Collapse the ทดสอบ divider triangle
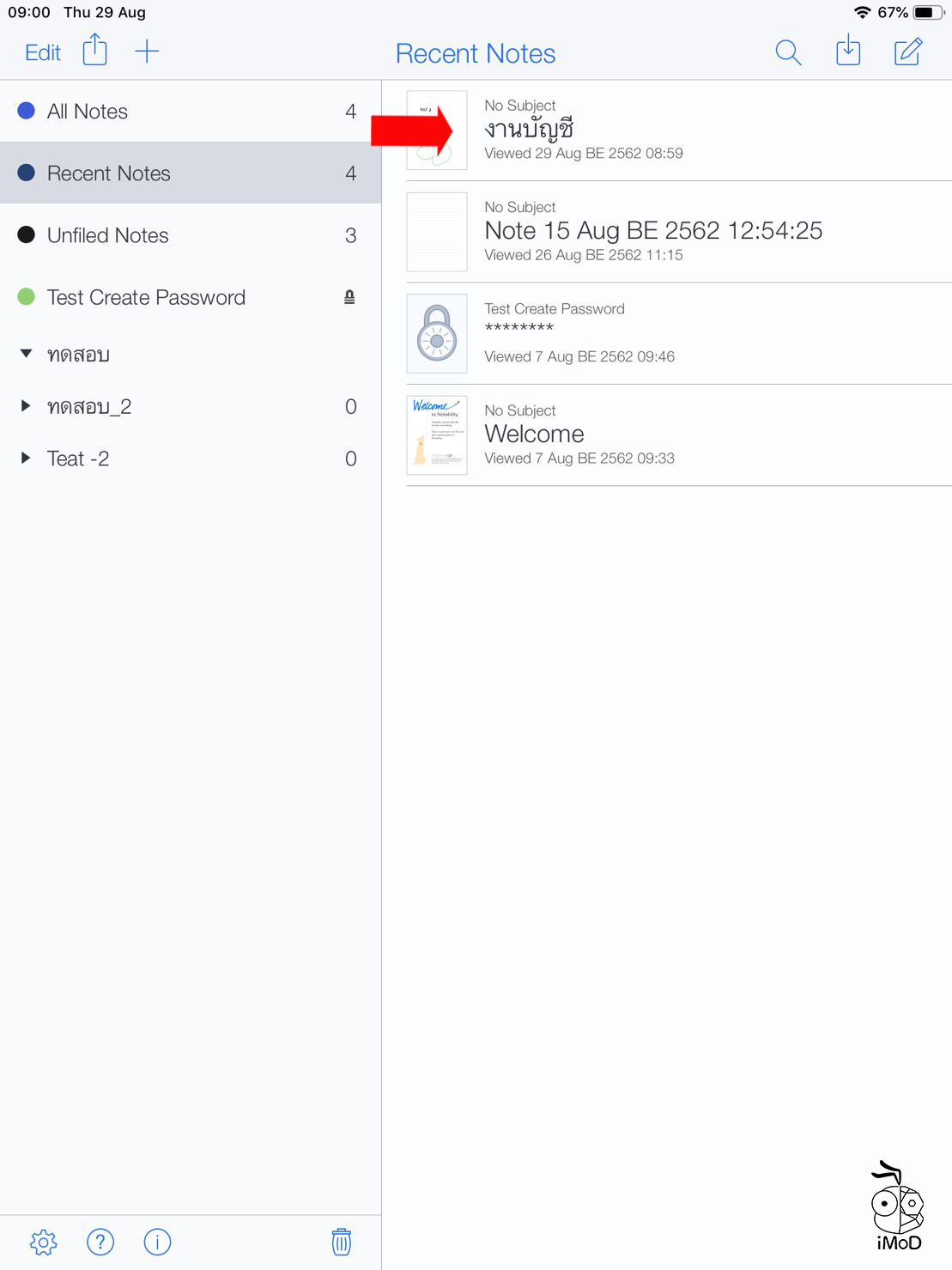 pyautogui.click(x=26, y=354)
